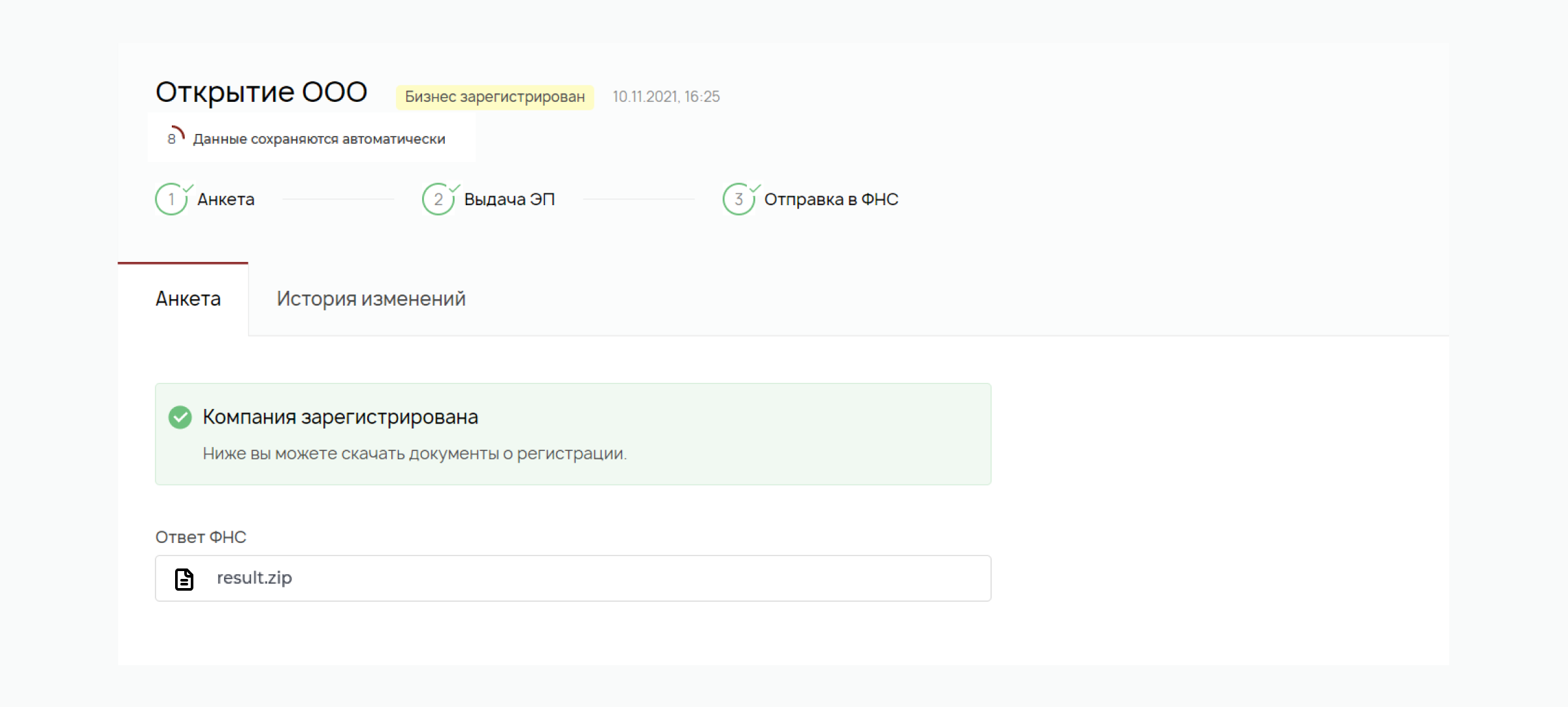Download the result.zip file
1568x707 pixels.
(x=254, y=578)
